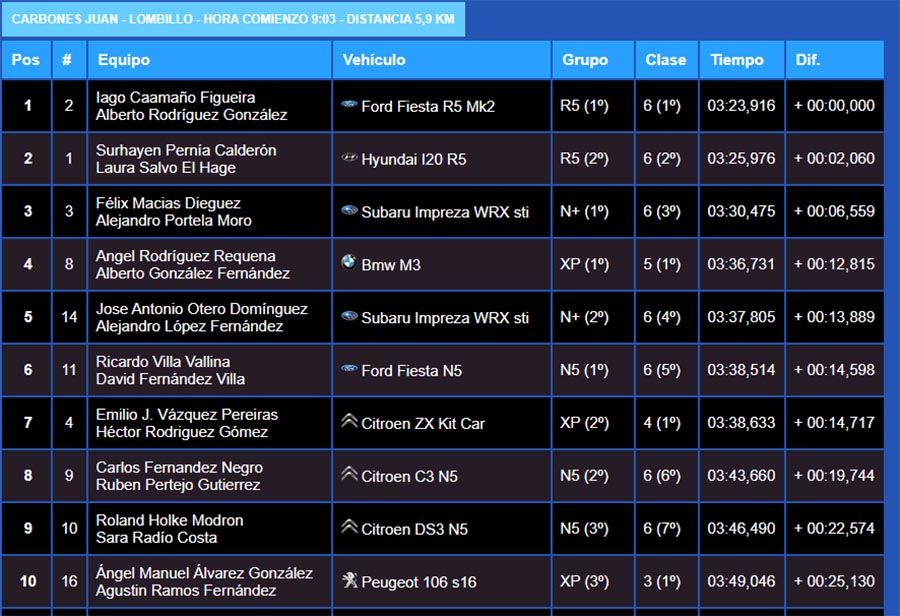Click the Ford logo beside Fiesta R5 Mk2
900x616 pixels.
349,105
